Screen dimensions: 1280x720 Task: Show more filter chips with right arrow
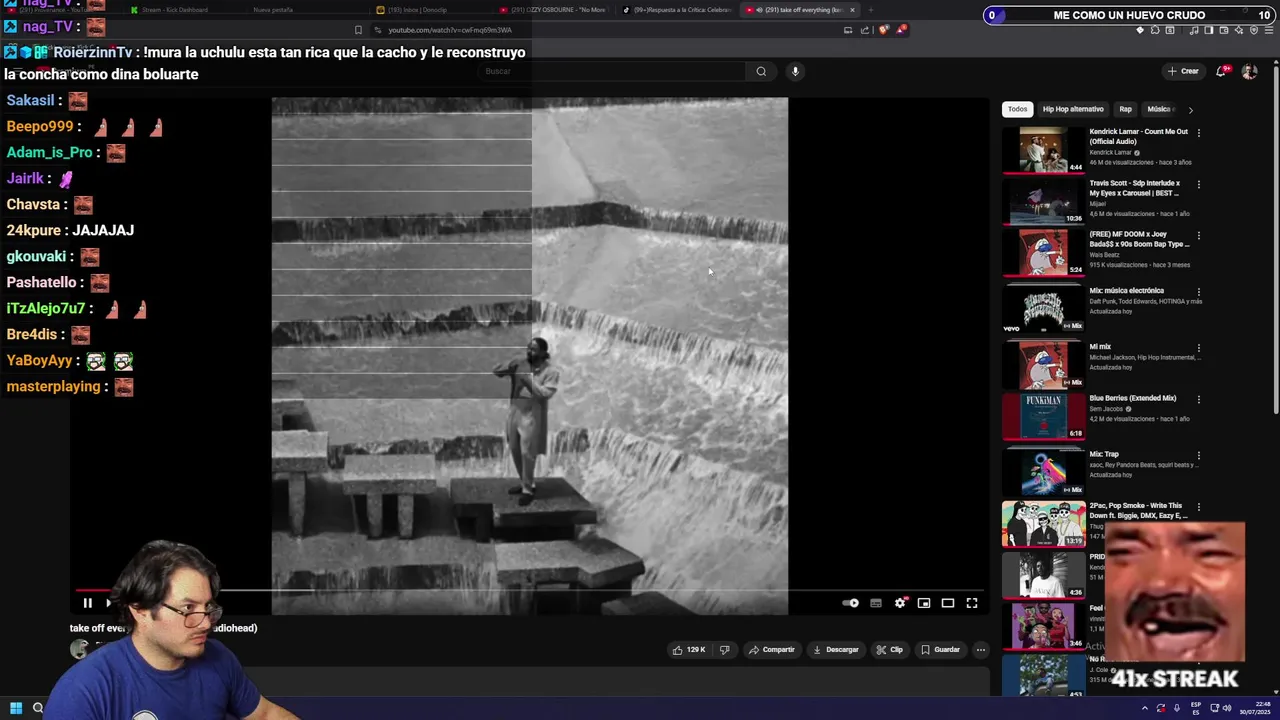1190,109
